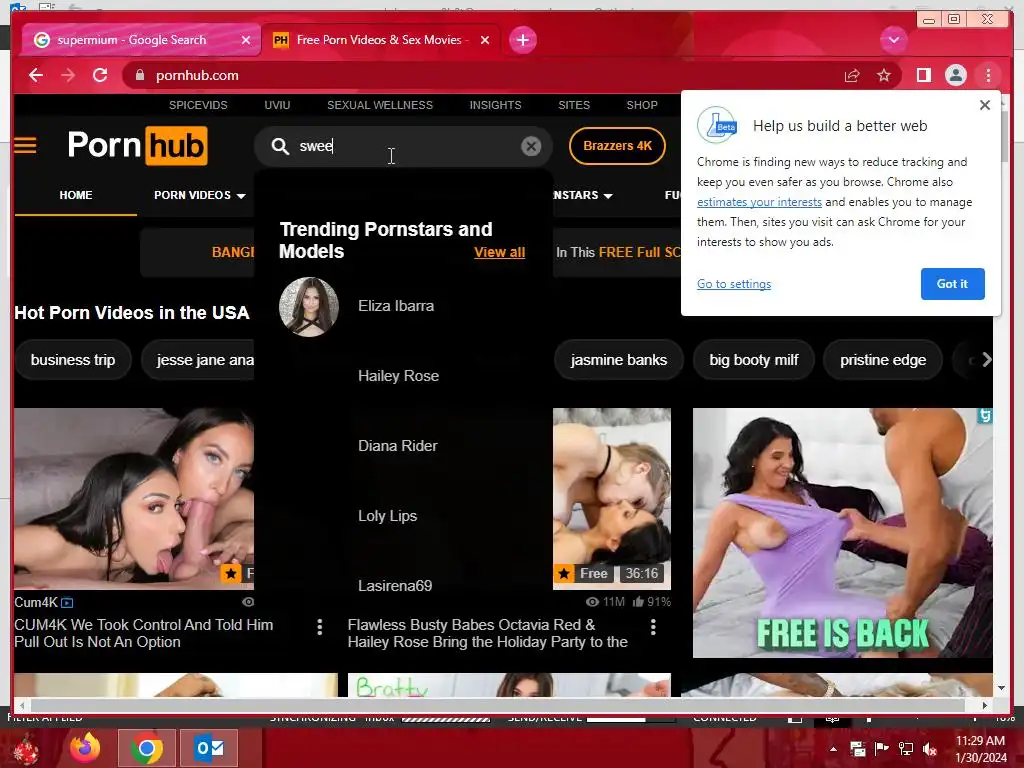
Task: Click the browser forward arrow
Action: pos(68,75)
